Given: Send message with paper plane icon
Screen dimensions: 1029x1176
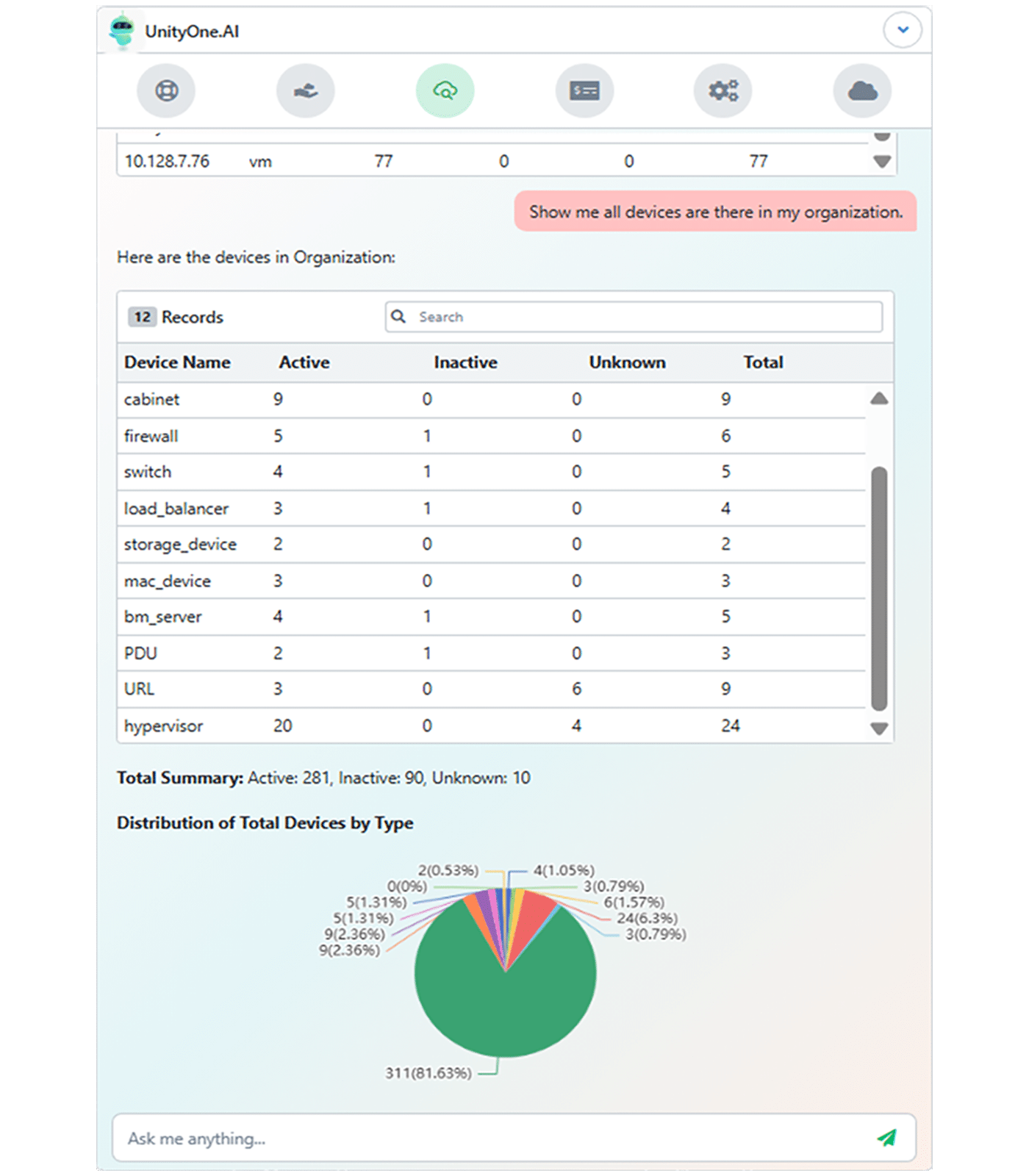Looking at the screenshot, I should [x=886, y=1138].
